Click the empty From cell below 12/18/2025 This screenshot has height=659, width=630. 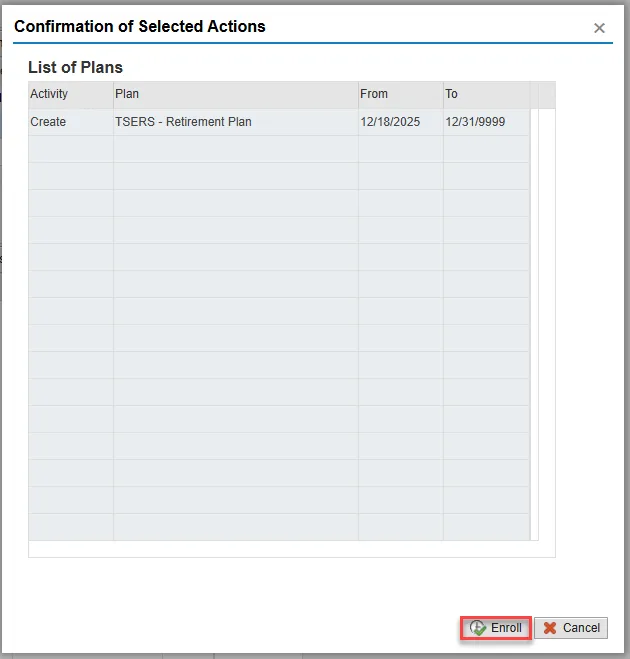[x=400, y=149]
